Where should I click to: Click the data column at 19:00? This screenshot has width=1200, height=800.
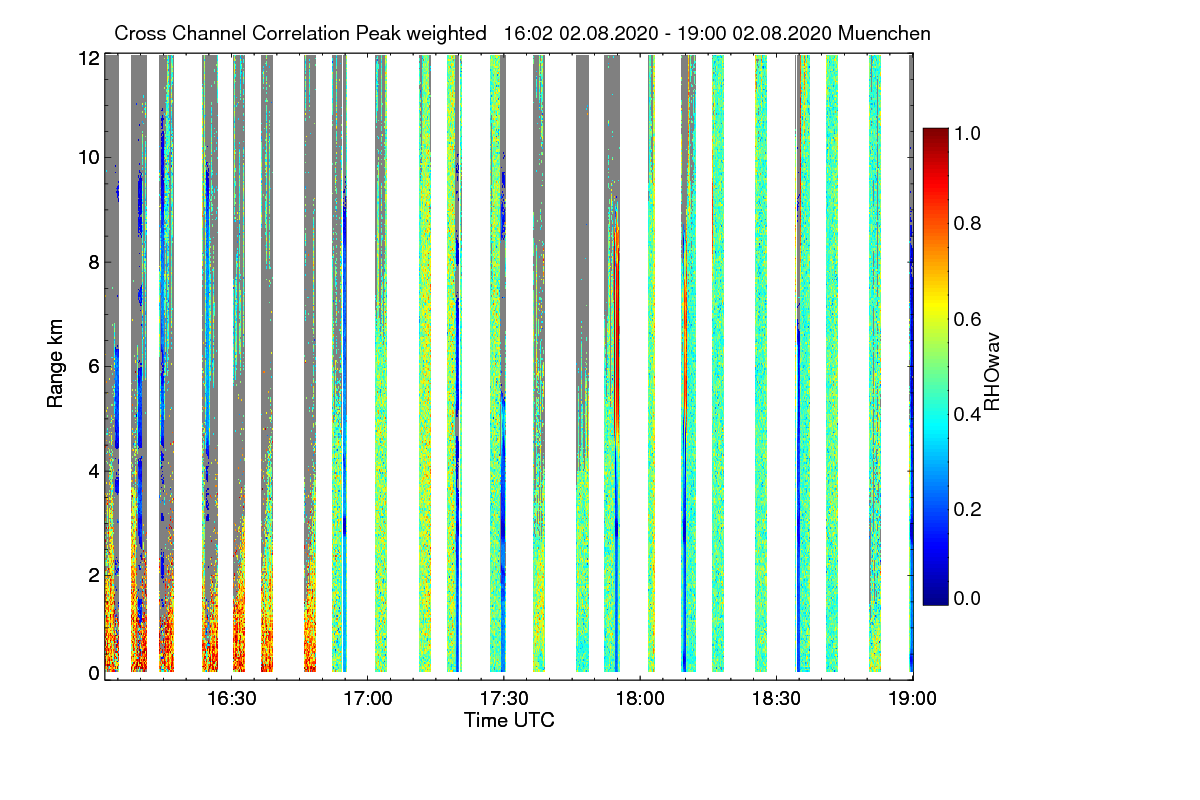tap(911, 363)
